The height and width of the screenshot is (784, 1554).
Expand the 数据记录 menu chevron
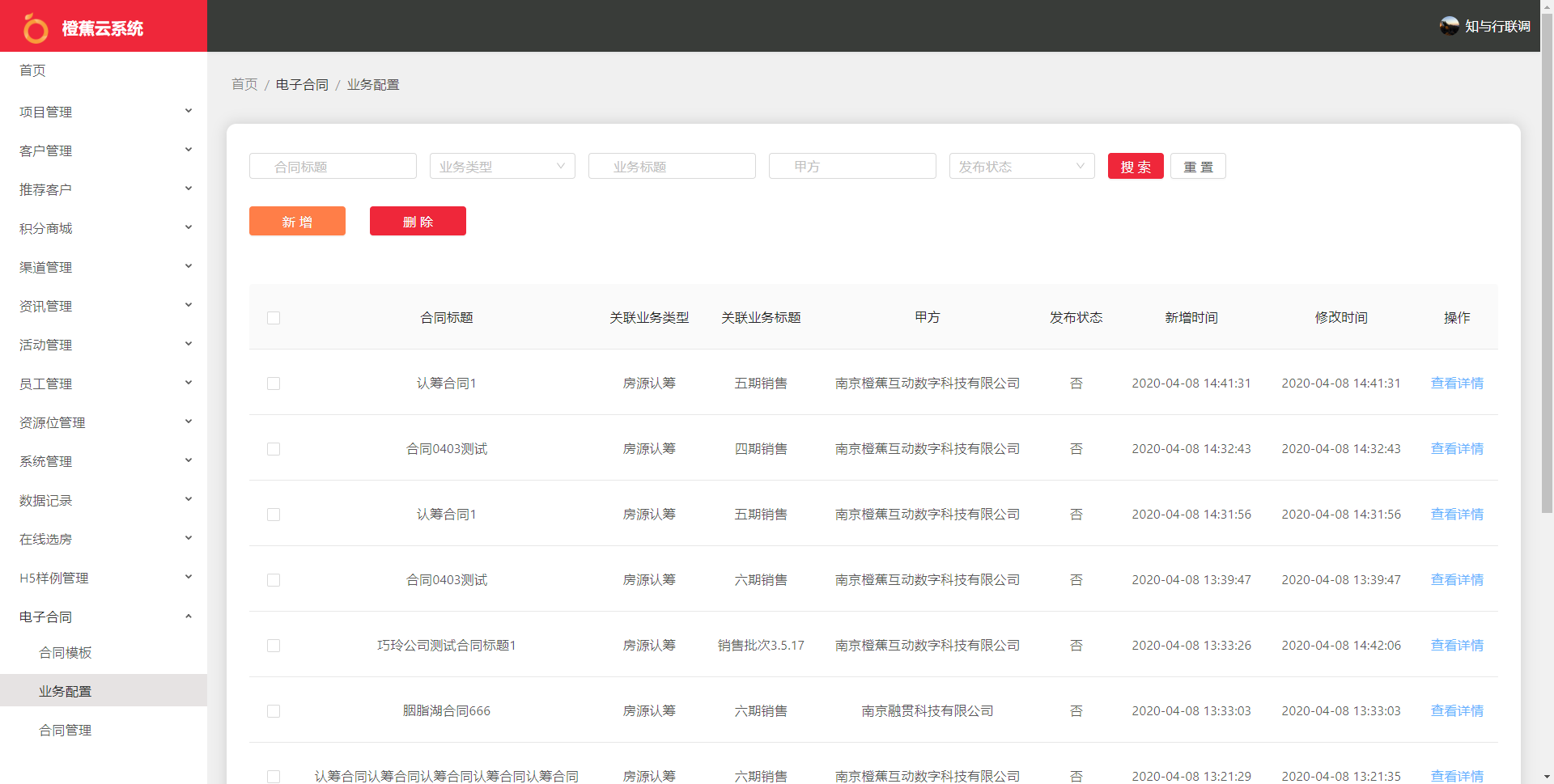189,499
